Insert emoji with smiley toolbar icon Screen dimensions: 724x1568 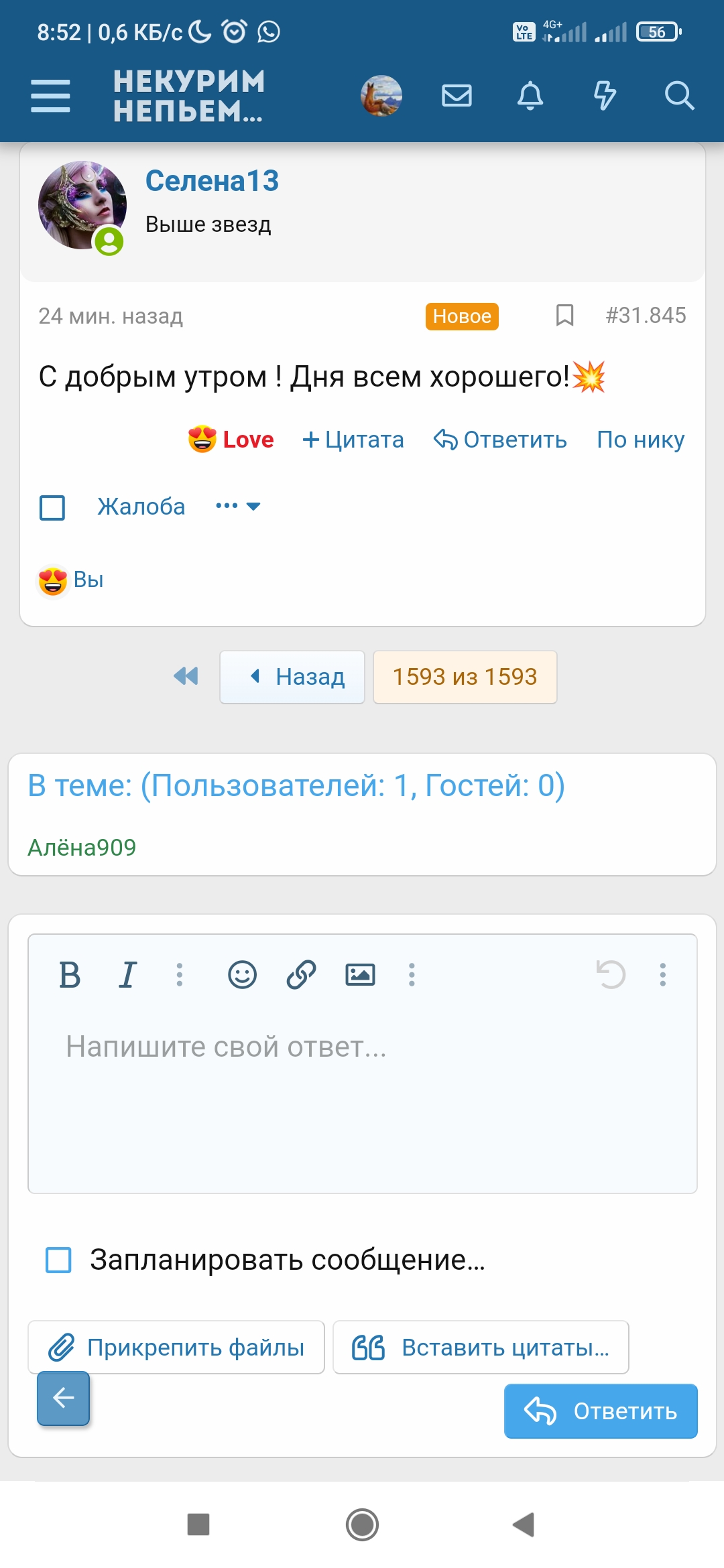(242, 974)
